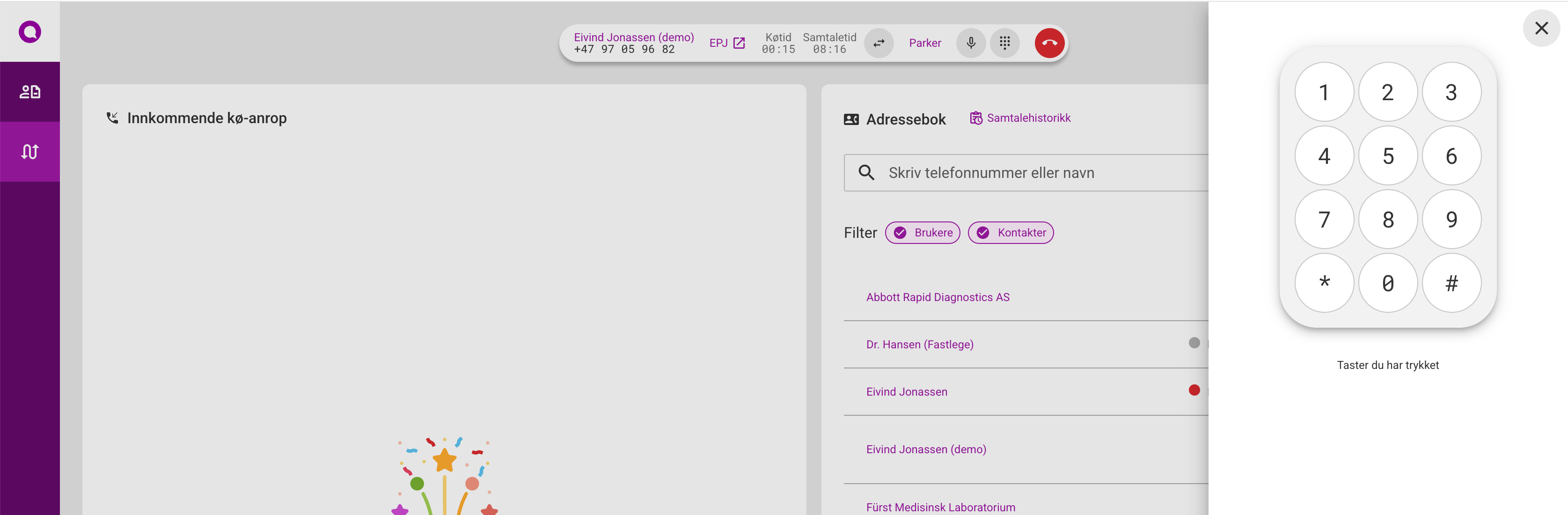Toggle the dialpad grid icon
Image resolution: width=1568 pixels, height=515 pixels.
(1004, 43)
